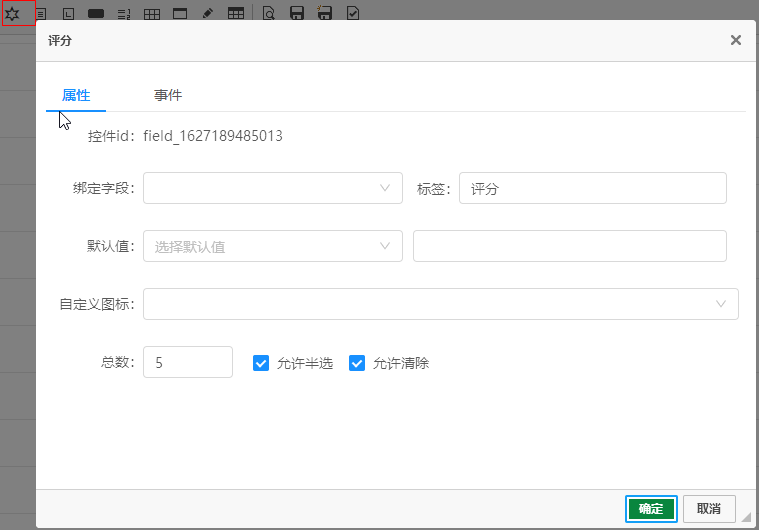The height and width of the screenshot is (530, 759).
Task: Click the square L label toolbar icon
Action: click(x=68, y=14)
